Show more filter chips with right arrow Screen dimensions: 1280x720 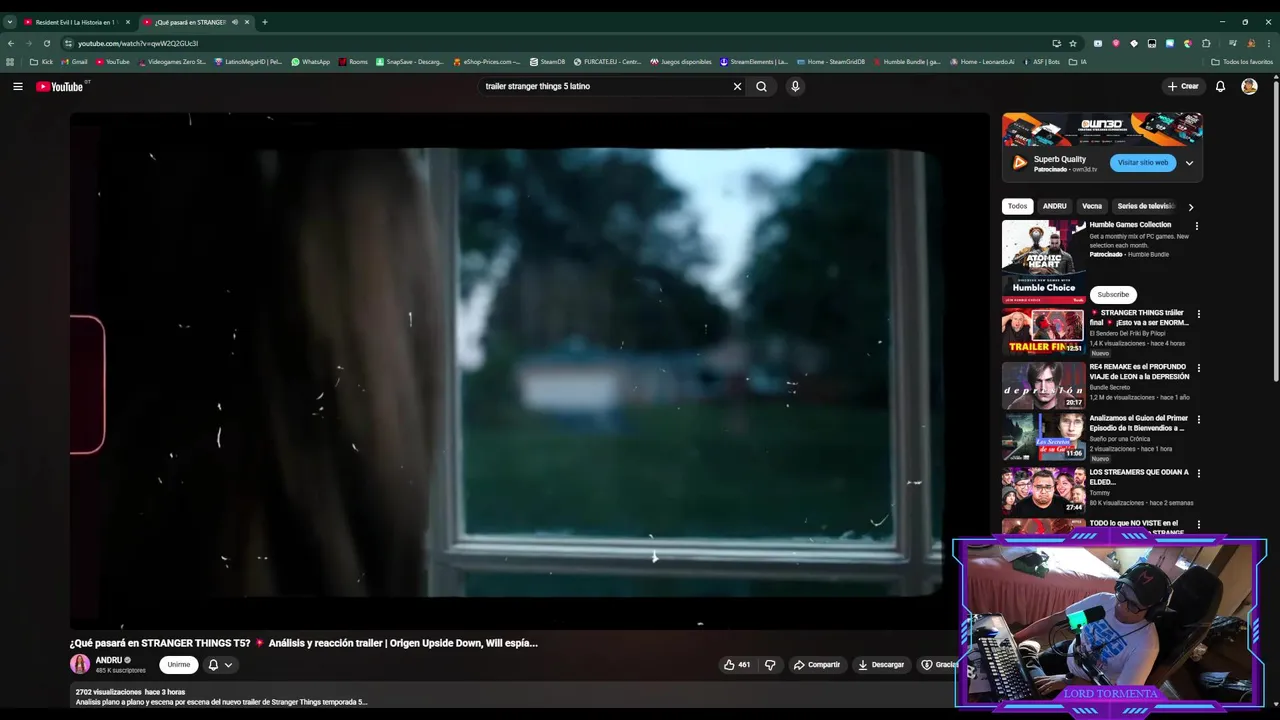pos(1190,207)
